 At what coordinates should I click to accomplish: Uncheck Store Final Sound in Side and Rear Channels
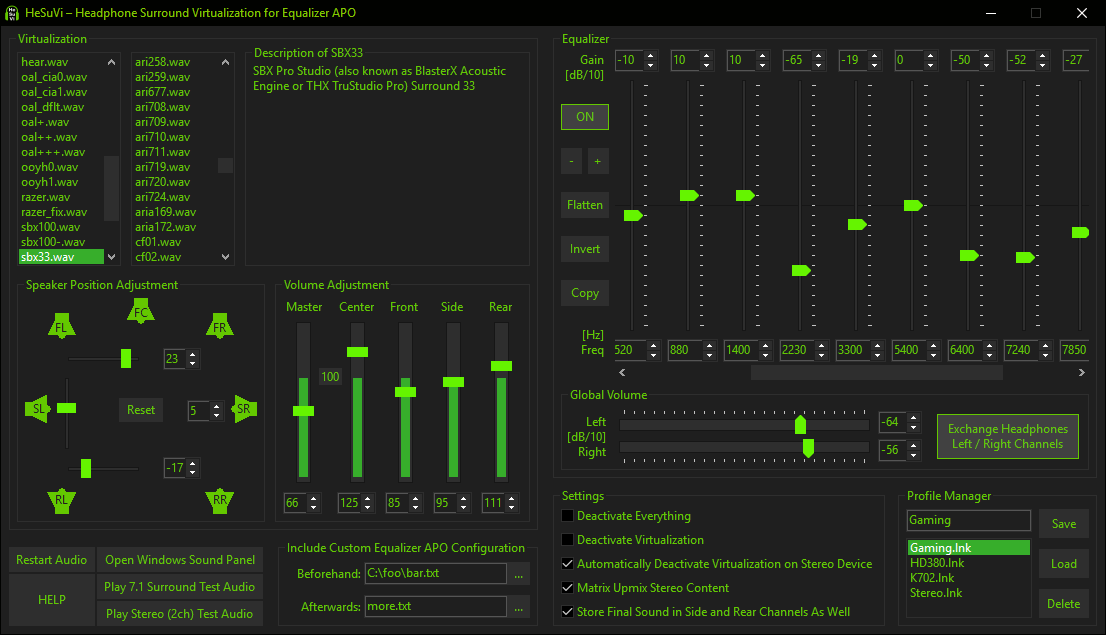[x=567, y=612]
